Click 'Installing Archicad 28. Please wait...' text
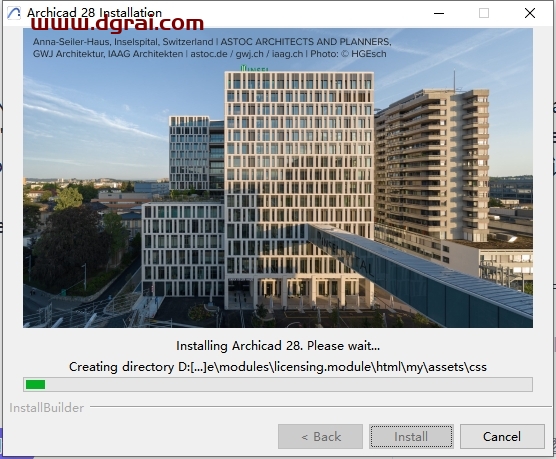This screenshot has height=459, width=556. pyautogui.click(x=278, y=345)
